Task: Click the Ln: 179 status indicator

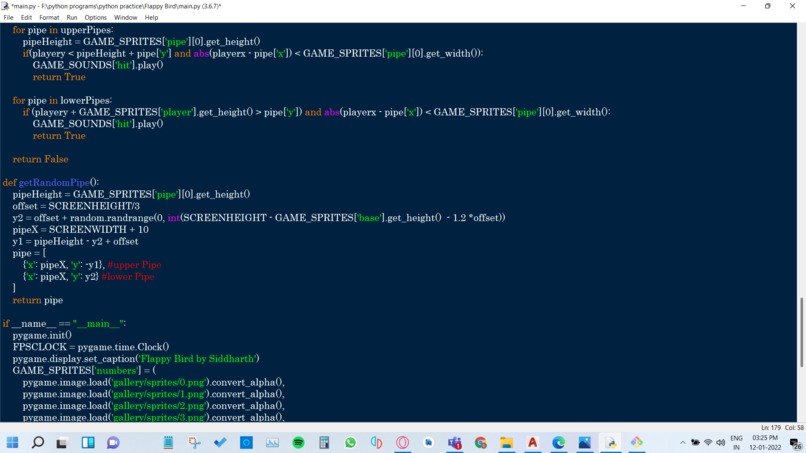Action: coord(771,428)
